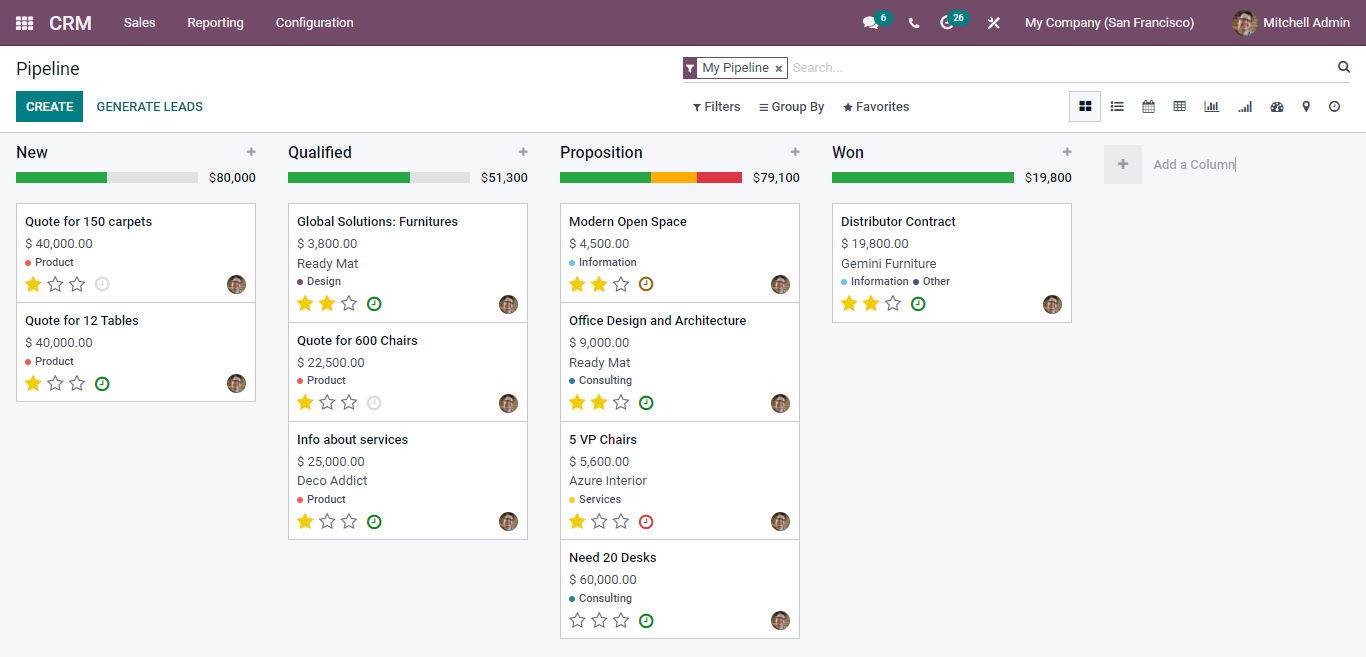Open the Group By dropdown
This screenshot has height=657, width=1366.
pos(791,107)
